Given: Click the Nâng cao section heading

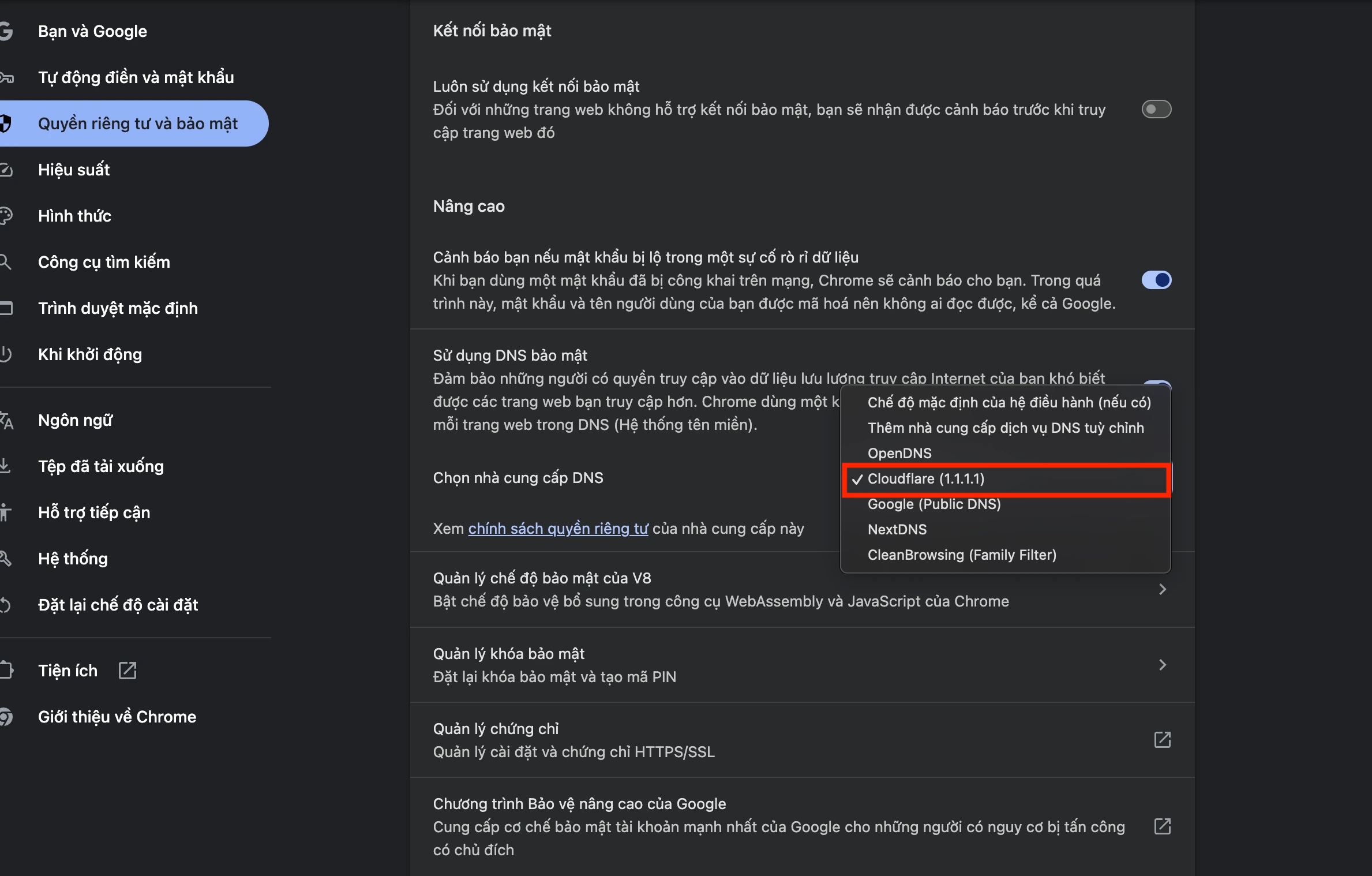Looking at the screenshot, I should pyautogui.click(x=468, y=206).
